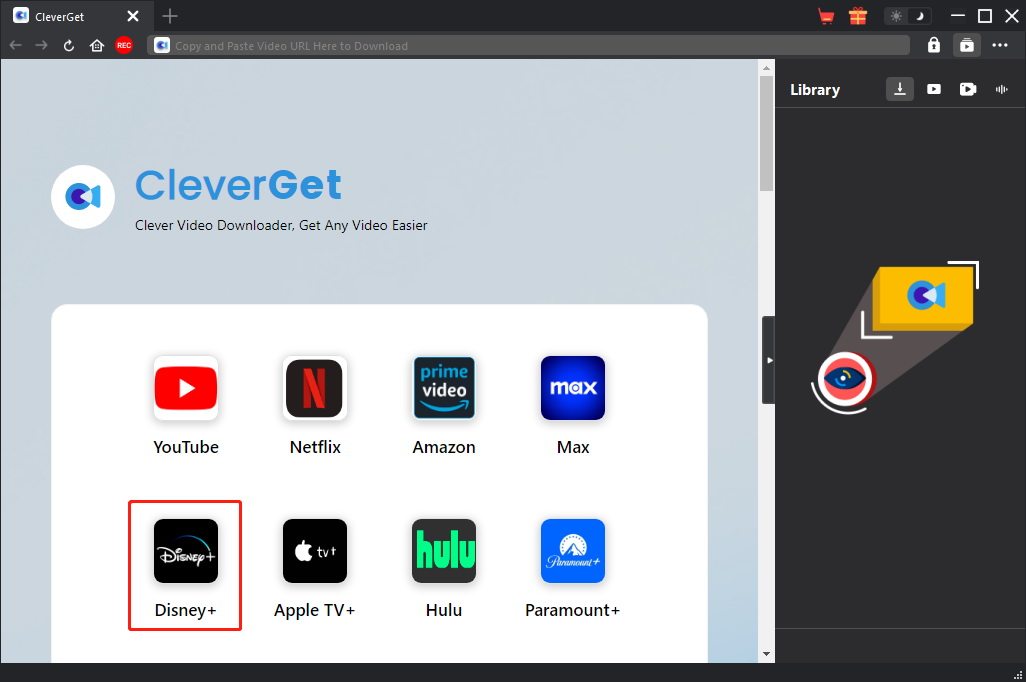Launch the Hulu shortcut icon
Screen dimensions: 1026x682
tap(444, 551)
